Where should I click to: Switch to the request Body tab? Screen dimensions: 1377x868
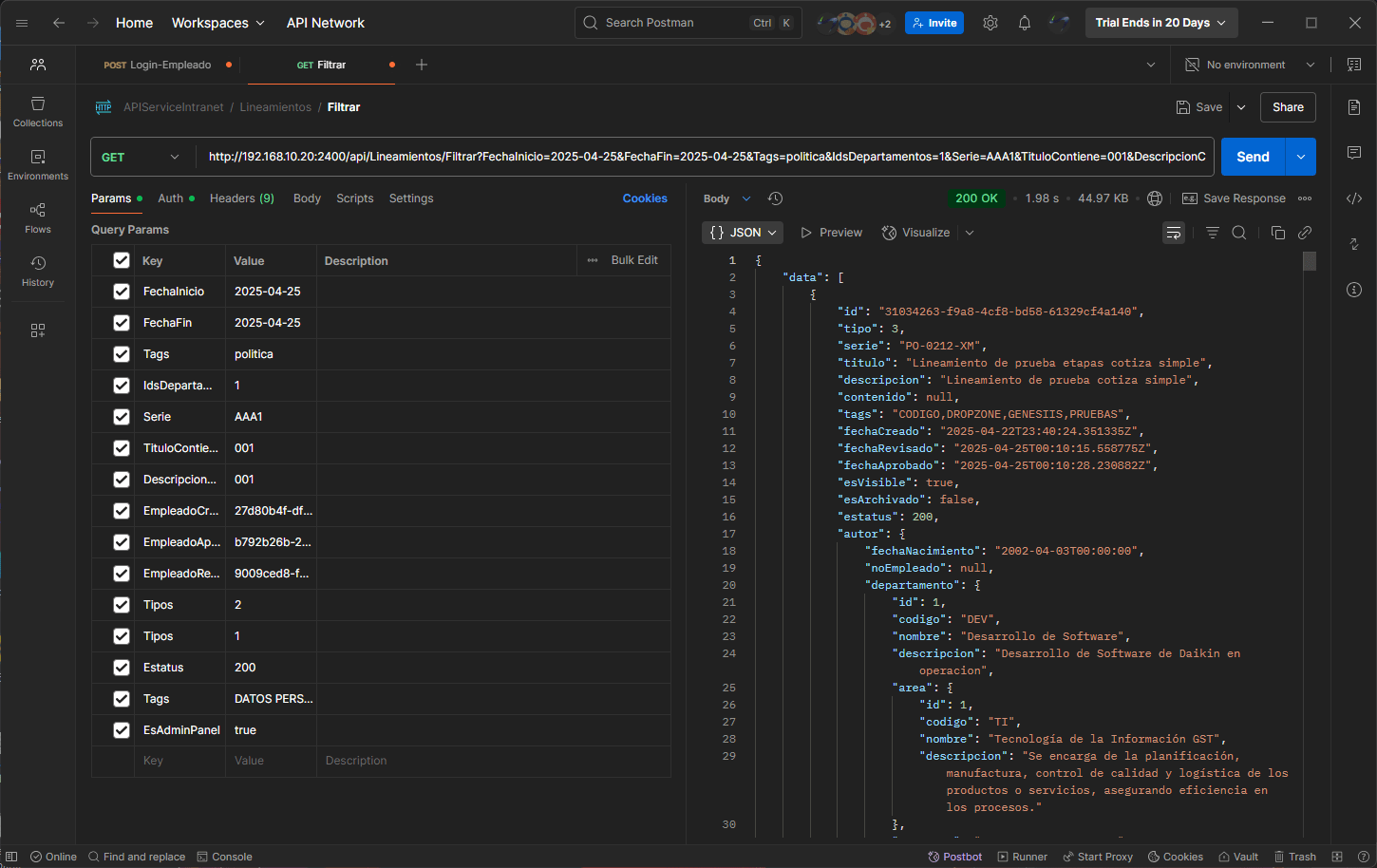307,198
